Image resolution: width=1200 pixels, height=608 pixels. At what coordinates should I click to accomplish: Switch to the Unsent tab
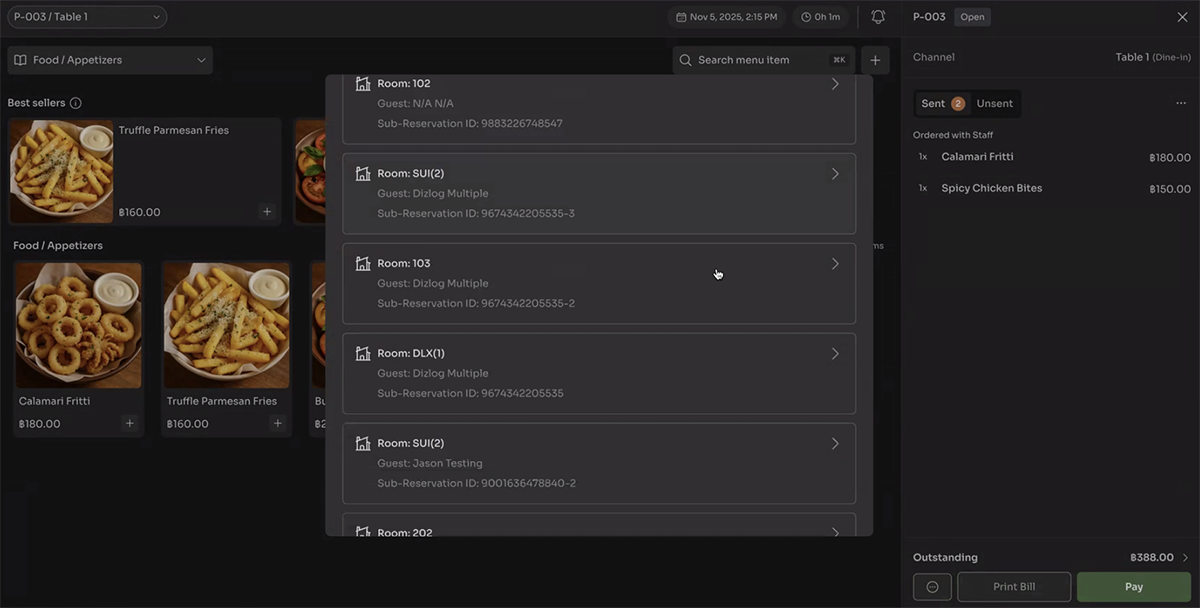coord(994,103)
